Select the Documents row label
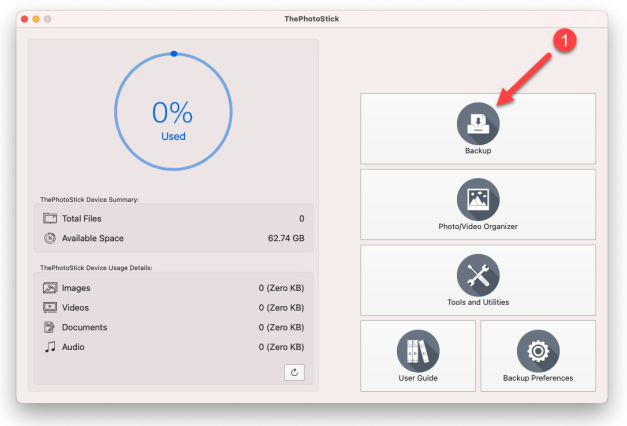The width and height of the screenshot is (627, 426). point(84,327)
